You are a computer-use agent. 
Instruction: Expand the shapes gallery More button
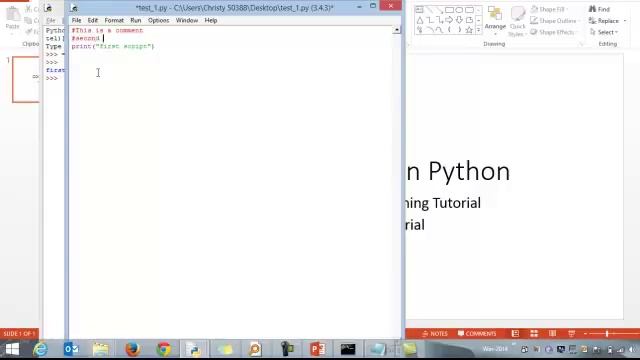pyautogui.click(x=478, y=30)
